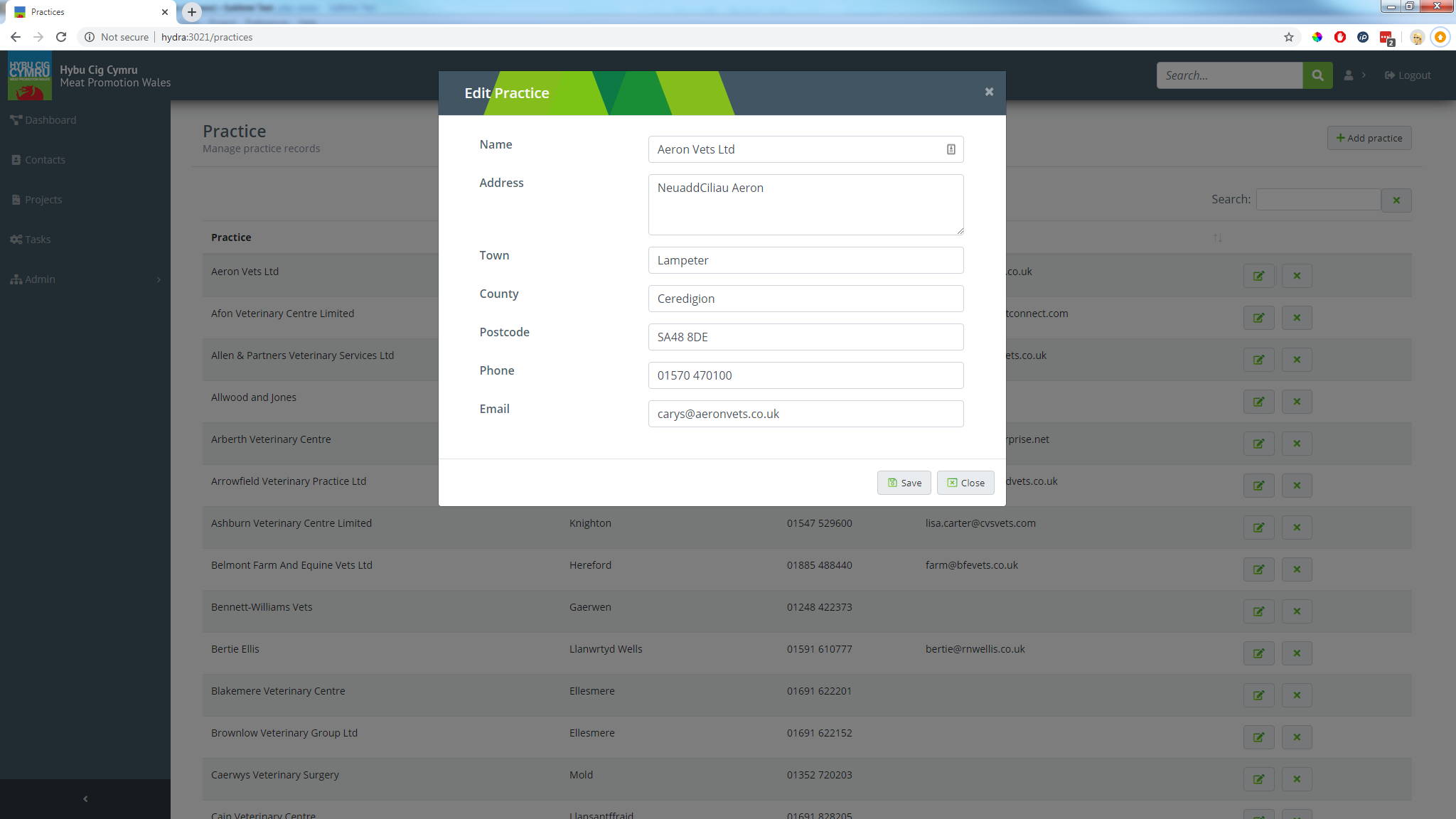
Task: Click edit icon for Ashburn Veterinary Centre
Action: click(1258, 528)
